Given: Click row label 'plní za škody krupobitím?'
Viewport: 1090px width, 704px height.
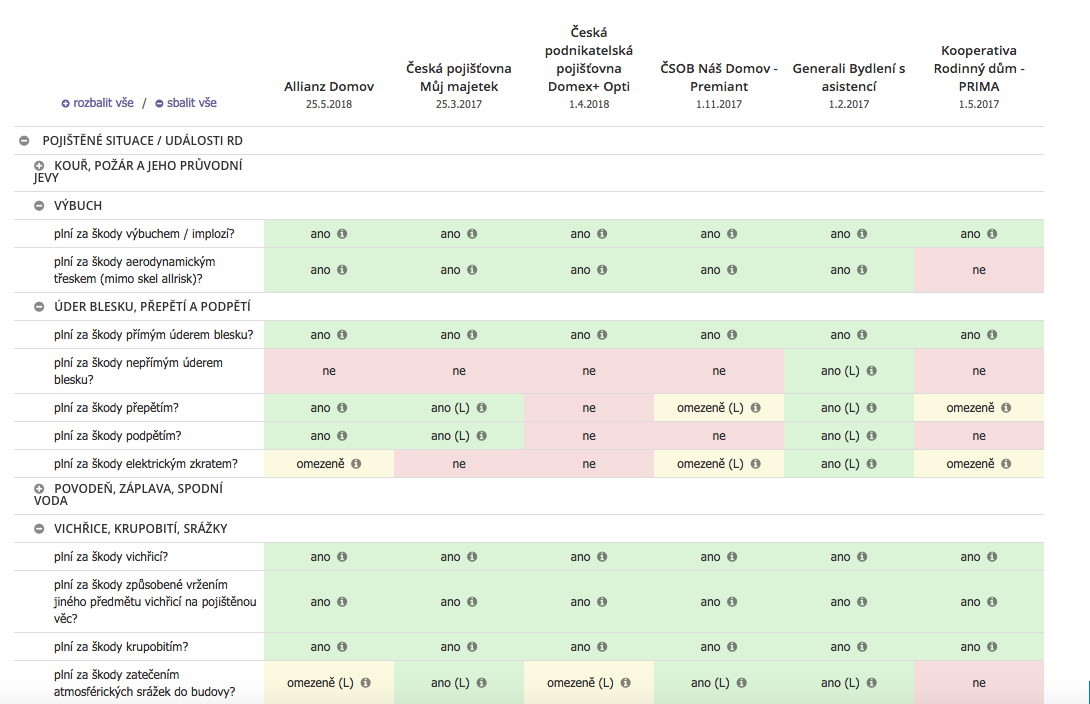Looking at the screenshot, I should click(x=121, y=646).
